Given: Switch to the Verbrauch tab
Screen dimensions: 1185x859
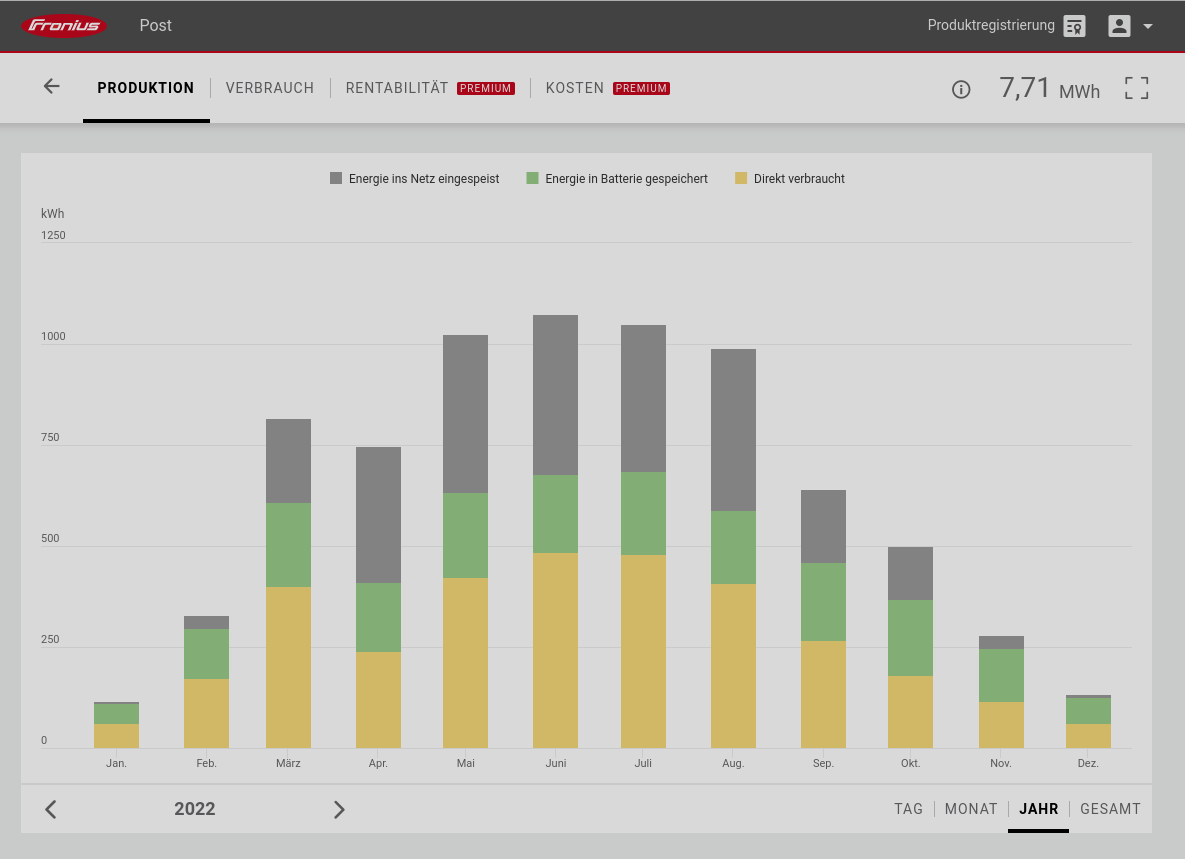Looking at the screenshot, I should coord(270,88).
